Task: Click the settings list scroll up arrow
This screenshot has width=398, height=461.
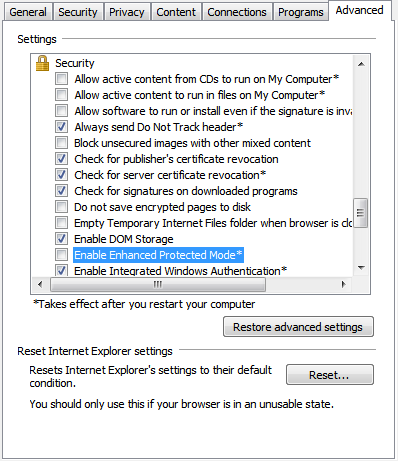Action: point(361,64)
